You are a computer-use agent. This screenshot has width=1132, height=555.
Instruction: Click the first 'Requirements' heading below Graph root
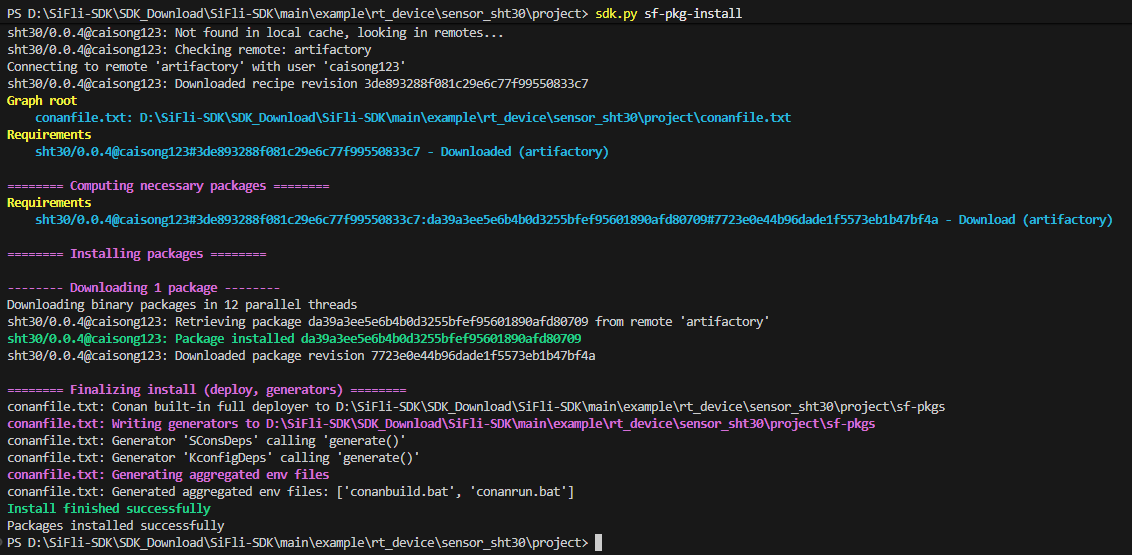click(x=49, y=135)
